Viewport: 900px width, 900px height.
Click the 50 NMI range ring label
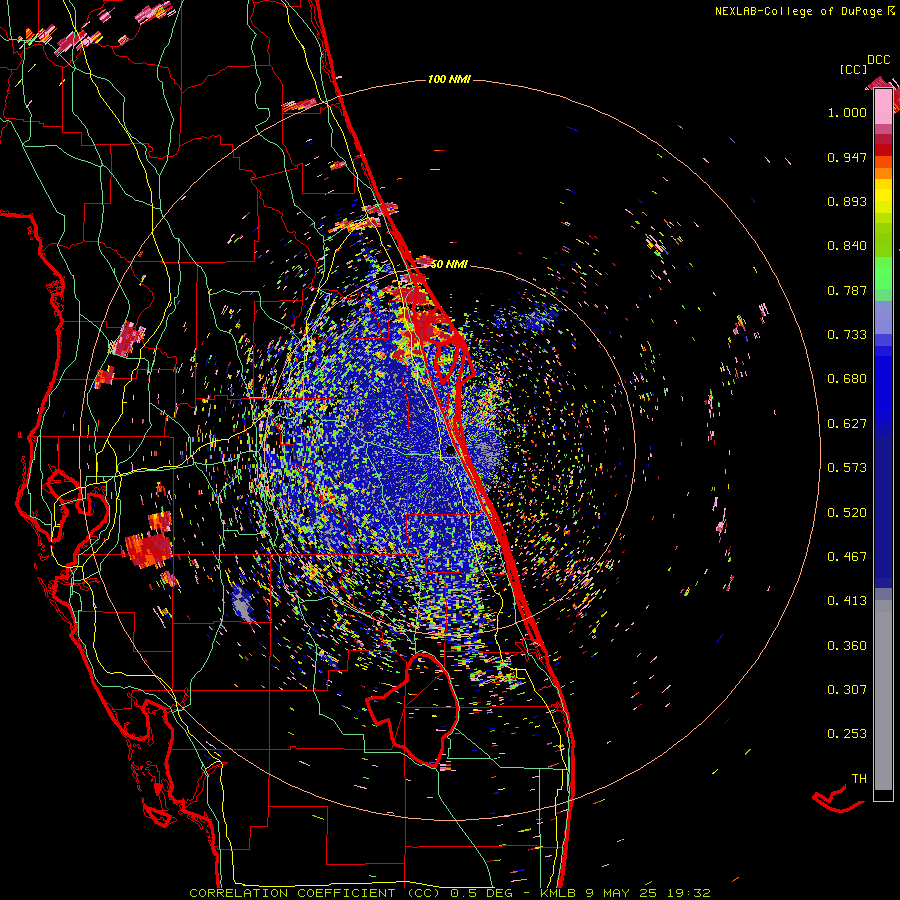click(x=449, y=265)
